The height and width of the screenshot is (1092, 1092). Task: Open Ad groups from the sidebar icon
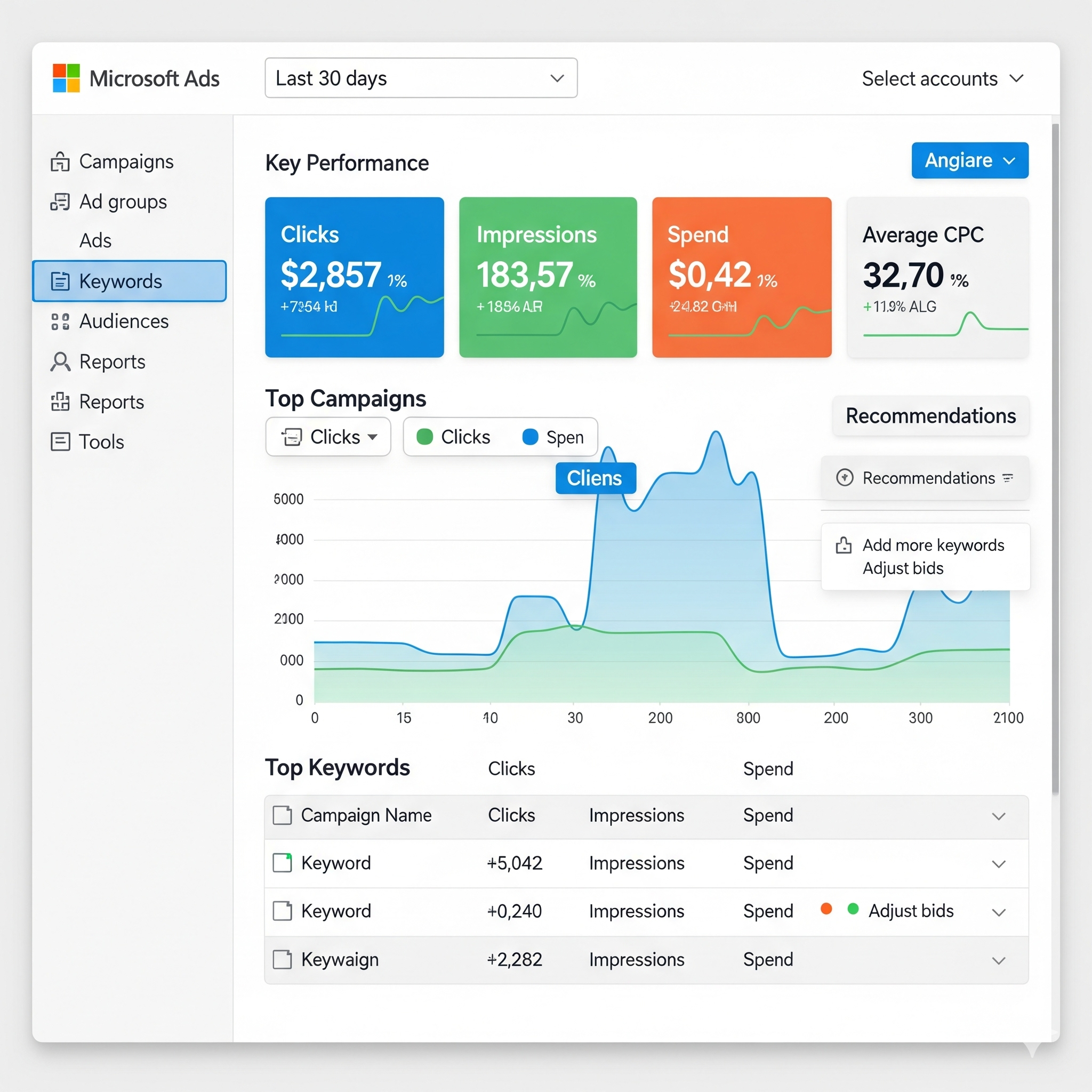point(60,202)
